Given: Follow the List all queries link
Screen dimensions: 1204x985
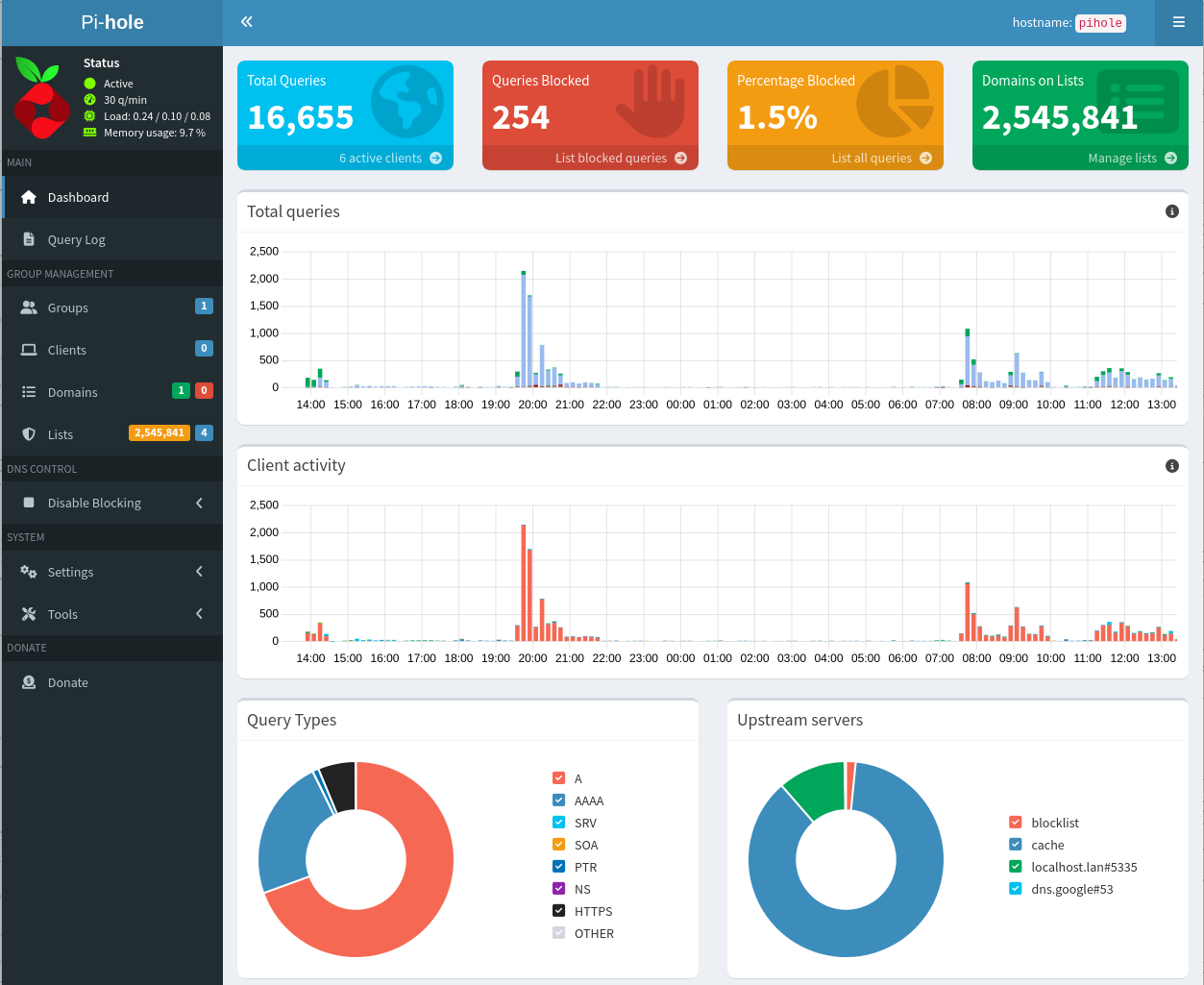Looking at the screenshot, I should [836, 158].
